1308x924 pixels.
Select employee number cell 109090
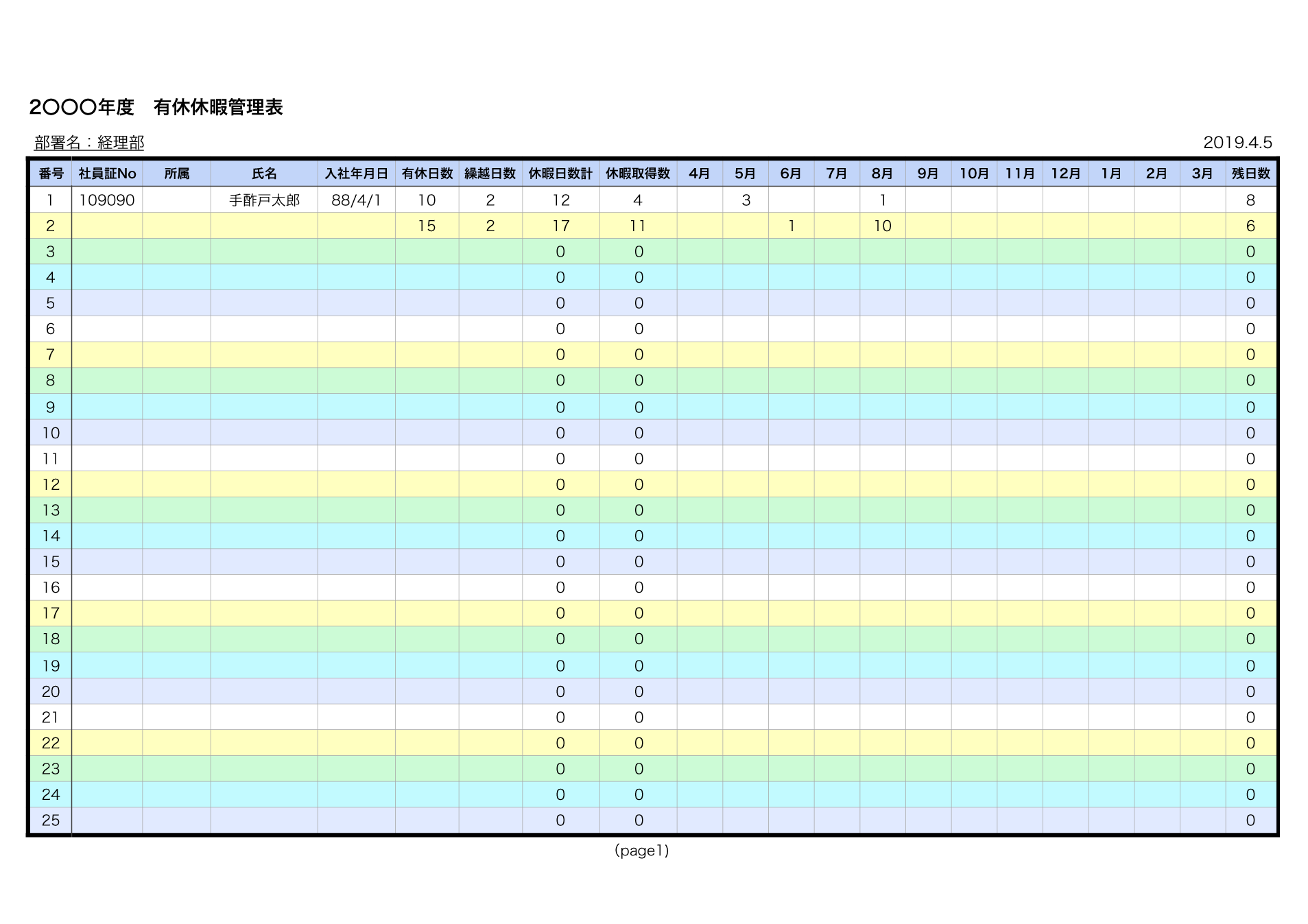coord(107,200)
